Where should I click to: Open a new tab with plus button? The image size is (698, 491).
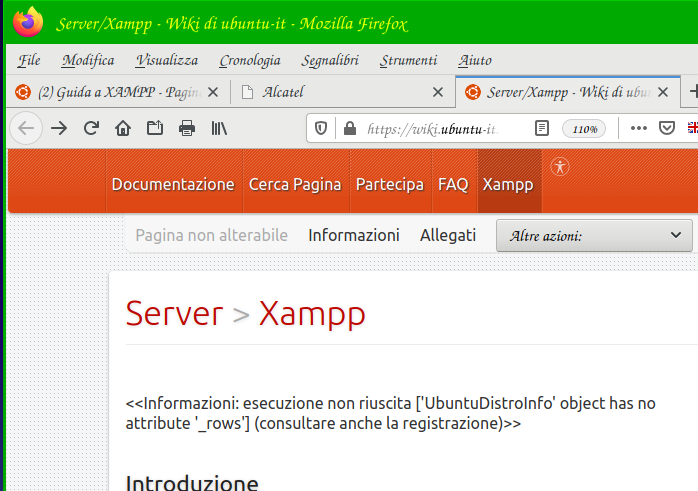pos(693,92)
